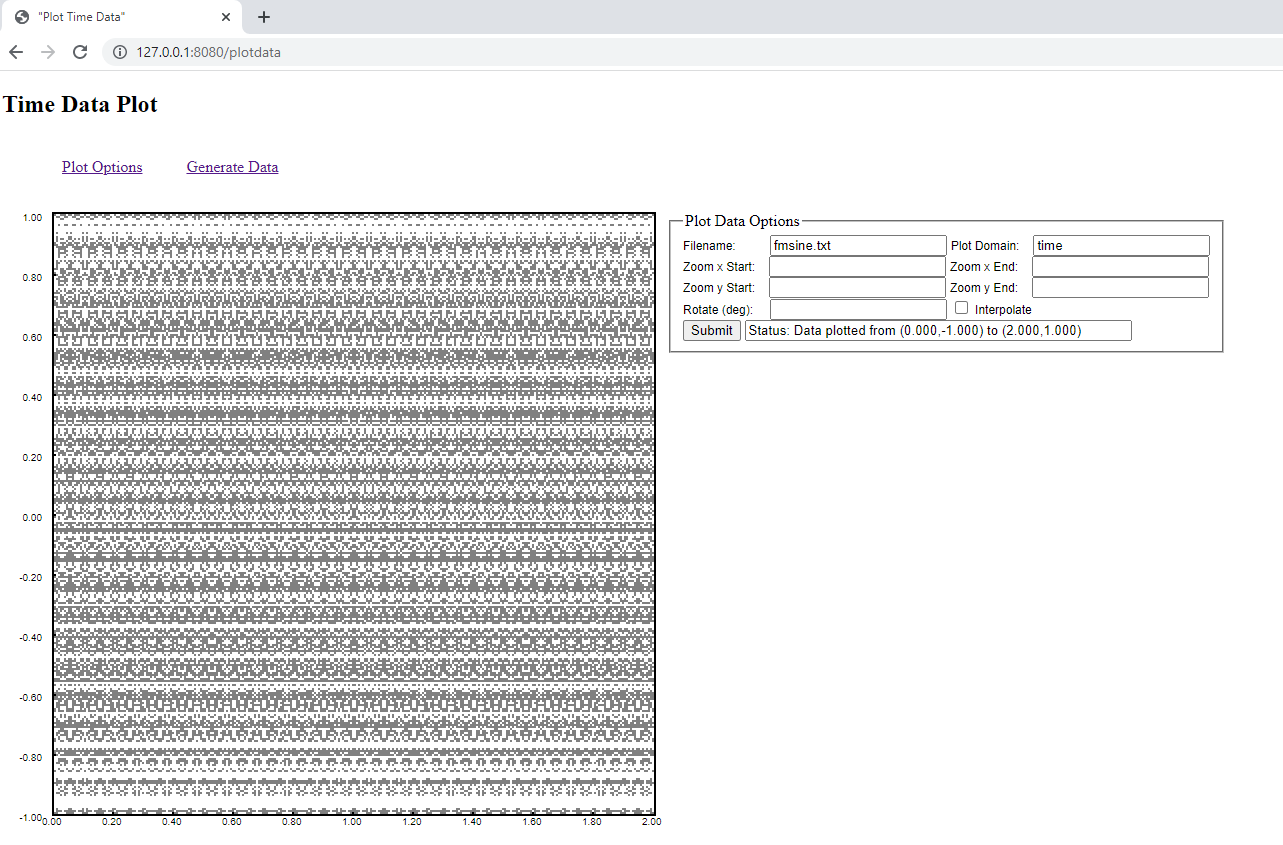
Task: Enable the Interpolate checkbox
Action: (962, 308)
